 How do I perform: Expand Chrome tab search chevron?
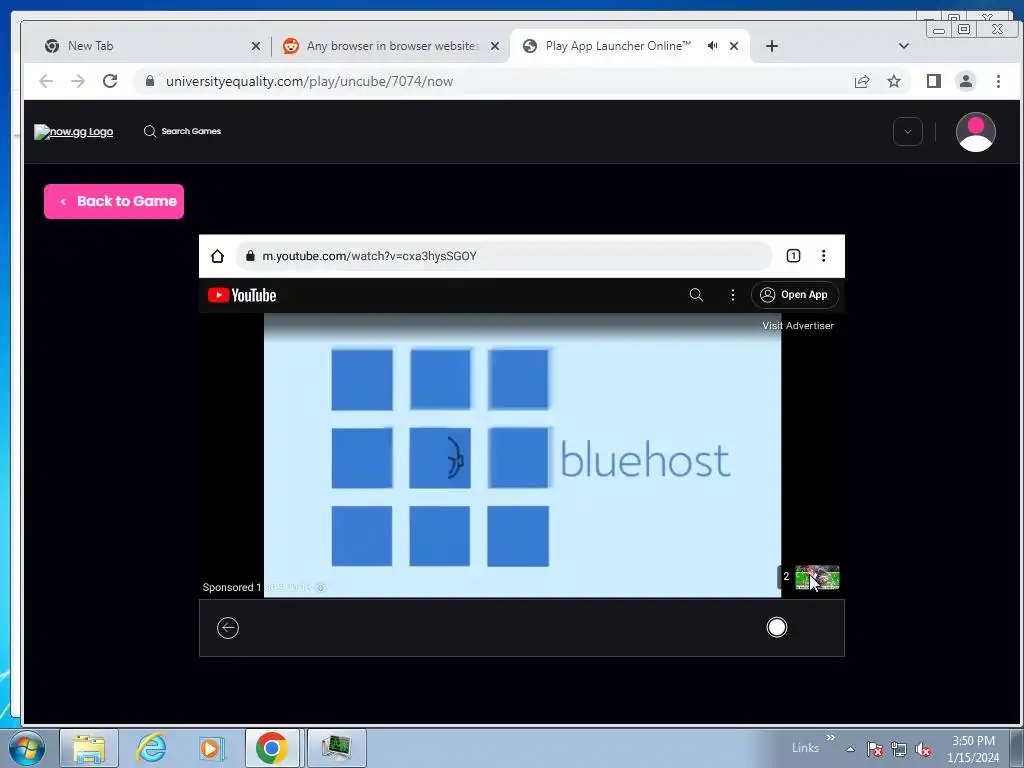click(x=904, y=46)
